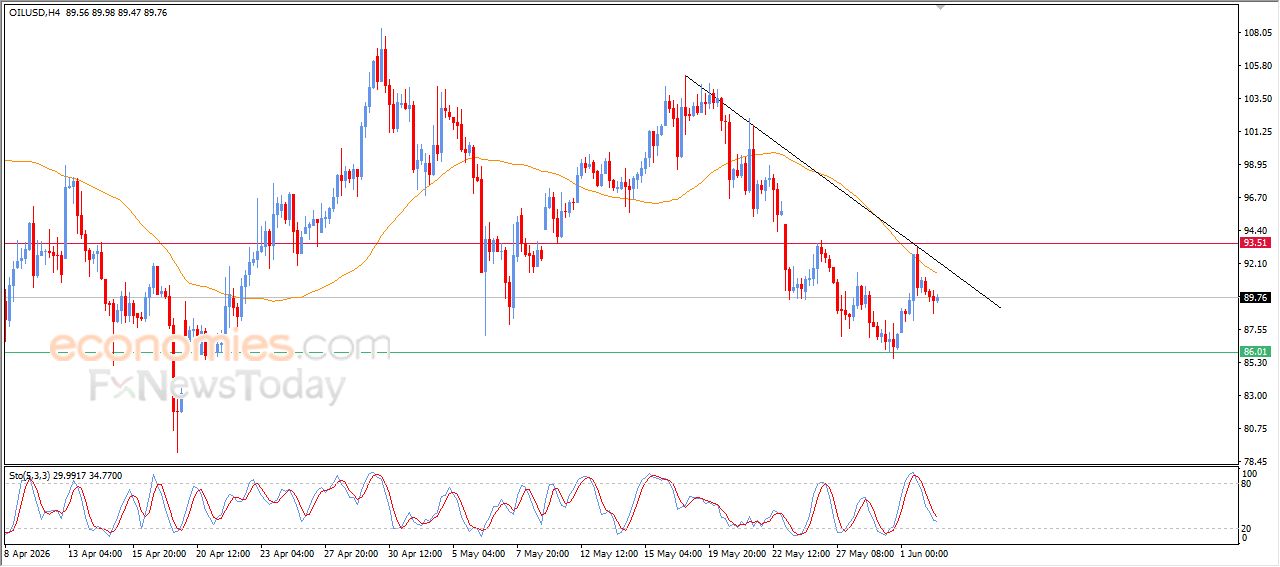Click the 92.10 price axis label
1280x567 pixels.
point(1257,264)
